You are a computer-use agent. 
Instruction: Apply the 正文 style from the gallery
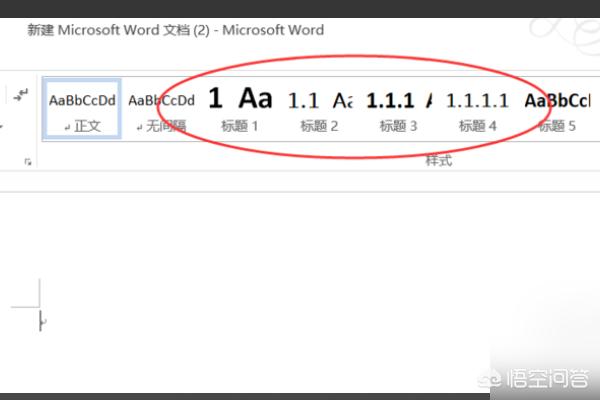pos(82,110)
